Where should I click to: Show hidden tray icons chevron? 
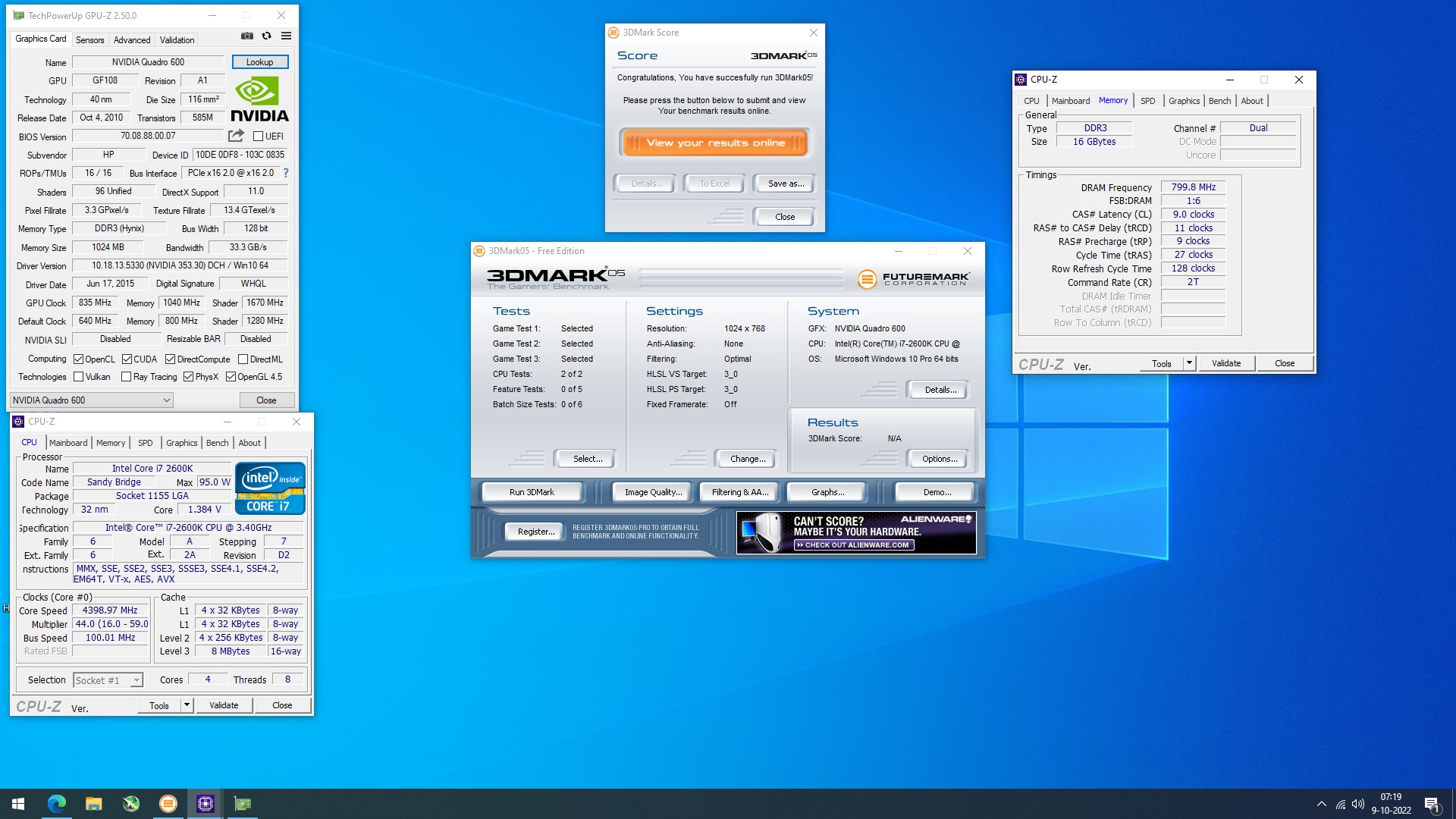coord(1322,804)
